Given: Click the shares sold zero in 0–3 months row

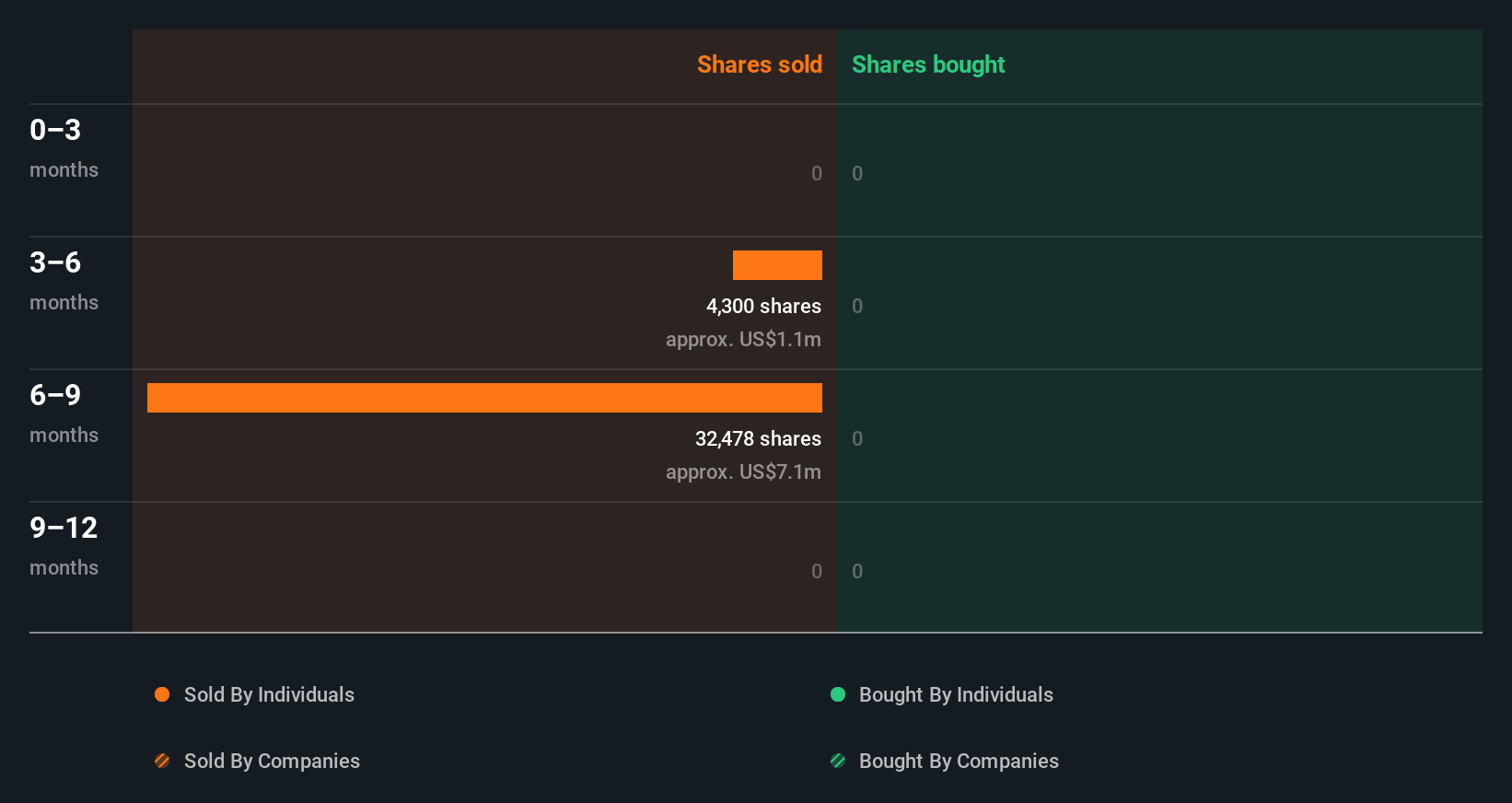Looking at the screenshot, I should click(817, 173).
